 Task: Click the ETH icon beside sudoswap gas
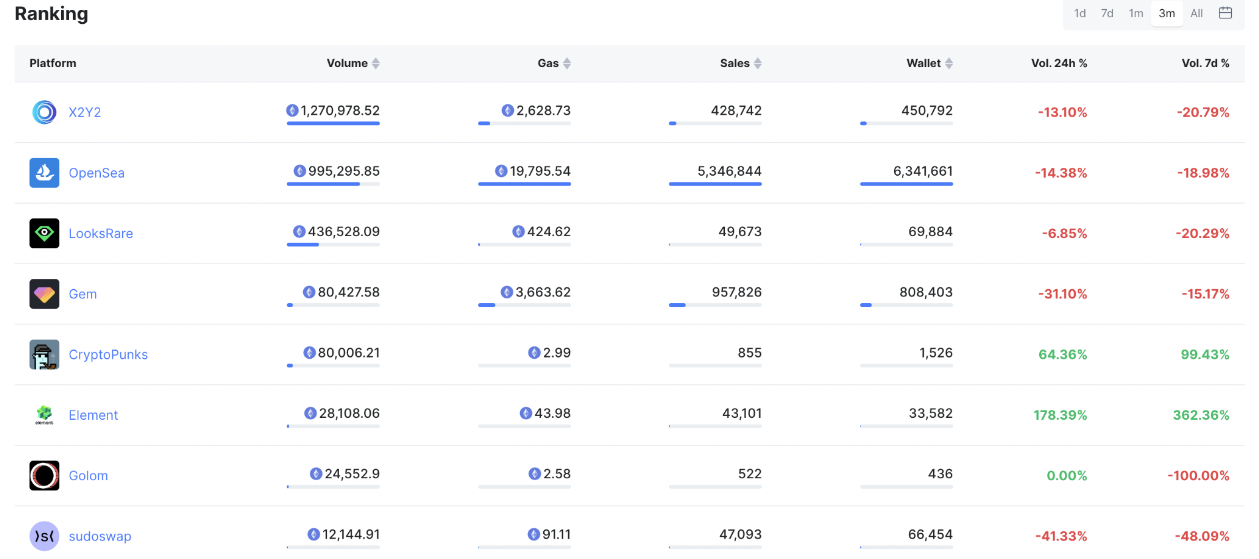pyautogui.click(x=534, y=535)
